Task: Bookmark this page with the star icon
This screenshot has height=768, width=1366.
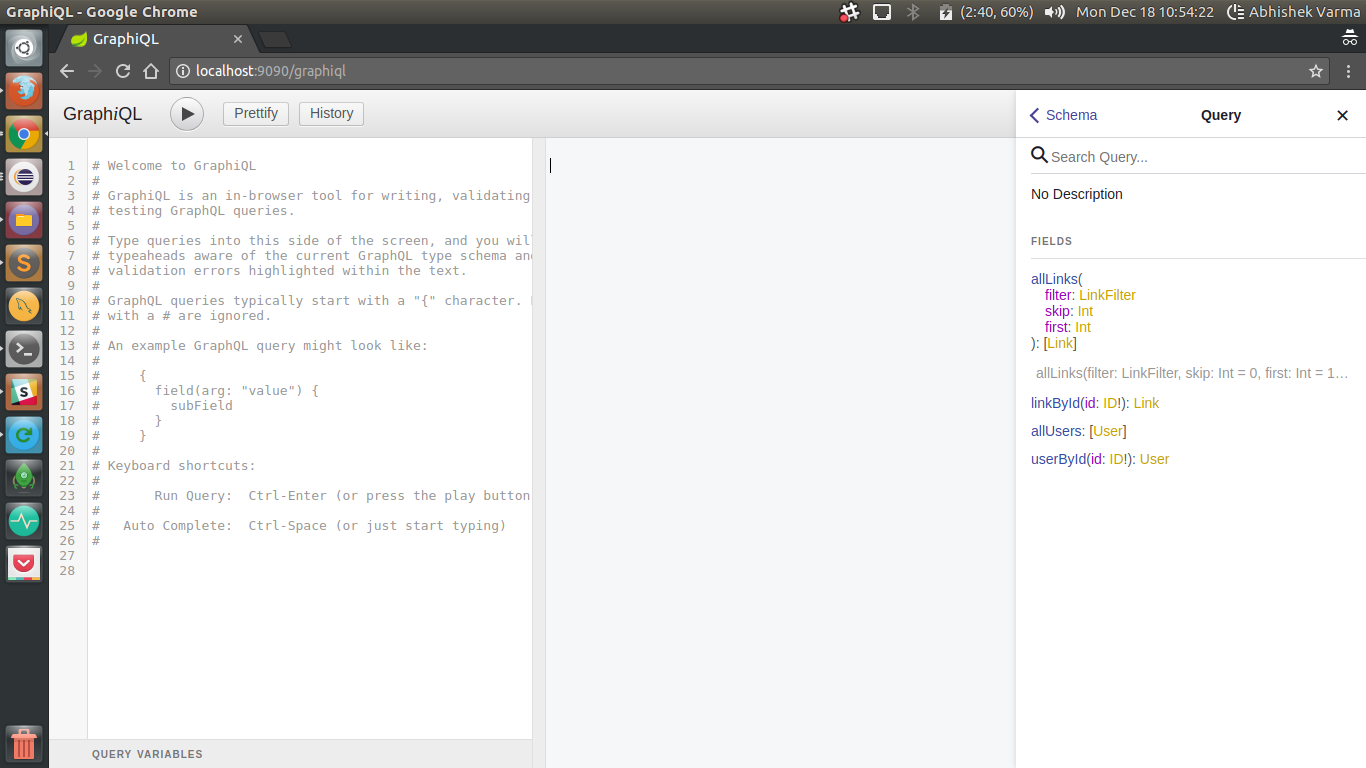Action: coord(1315,71)
